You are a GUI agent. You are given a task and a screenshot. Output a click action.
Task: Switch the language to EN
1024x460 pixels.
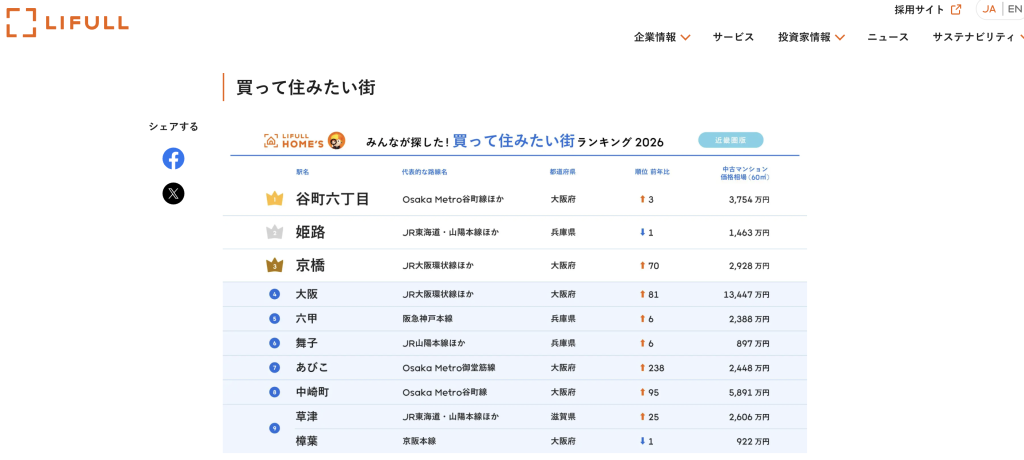pyautogui.click(x=1014, y=9)
